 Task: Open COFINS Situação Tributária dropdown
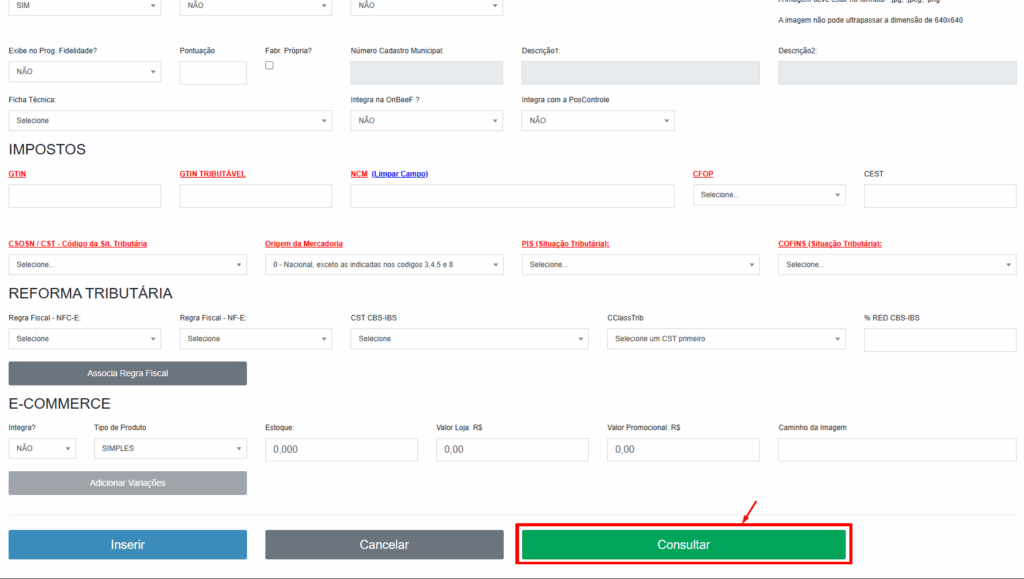point(896,265)
